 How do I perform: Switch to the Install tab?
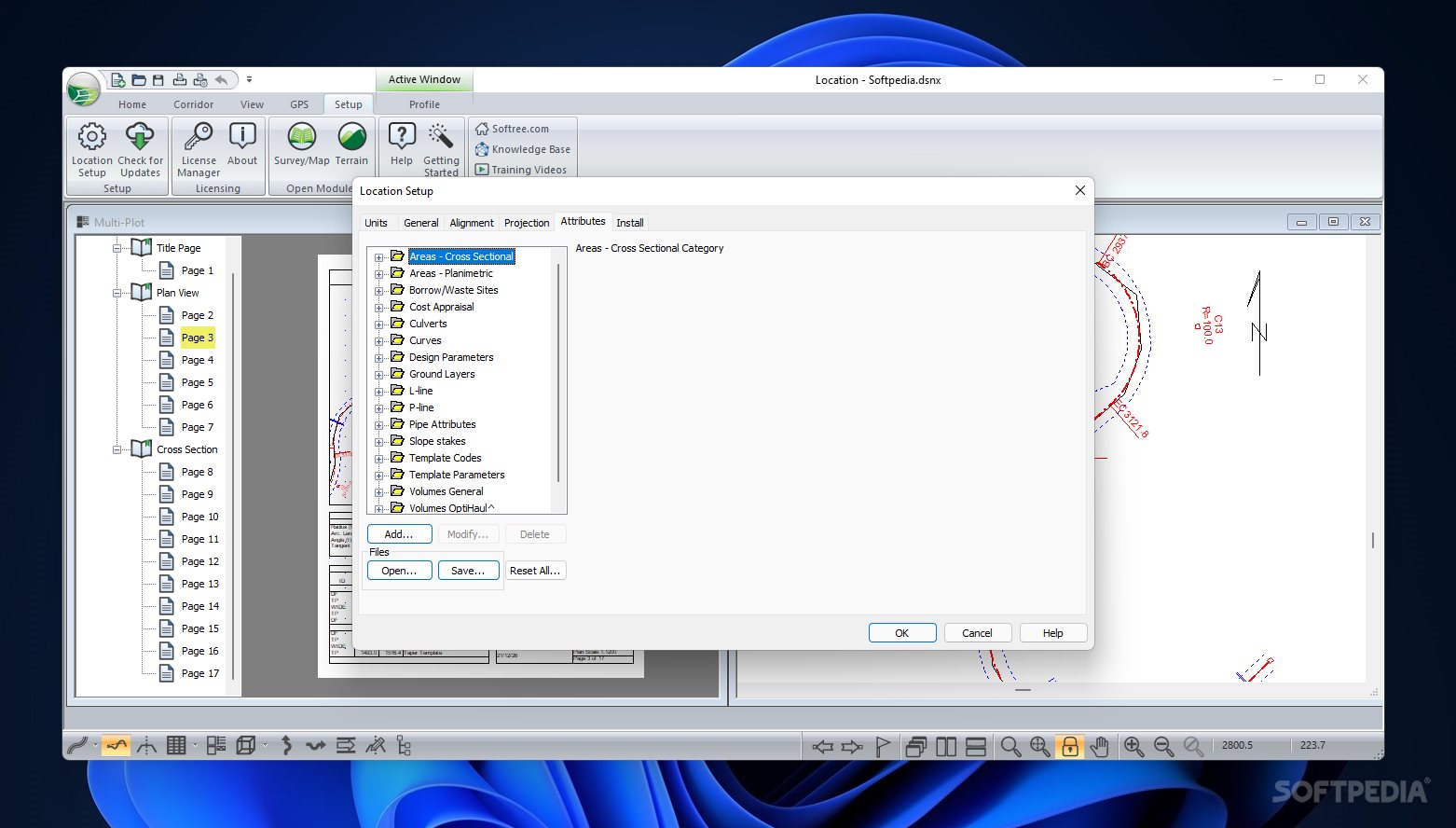(x=630, y=223)
